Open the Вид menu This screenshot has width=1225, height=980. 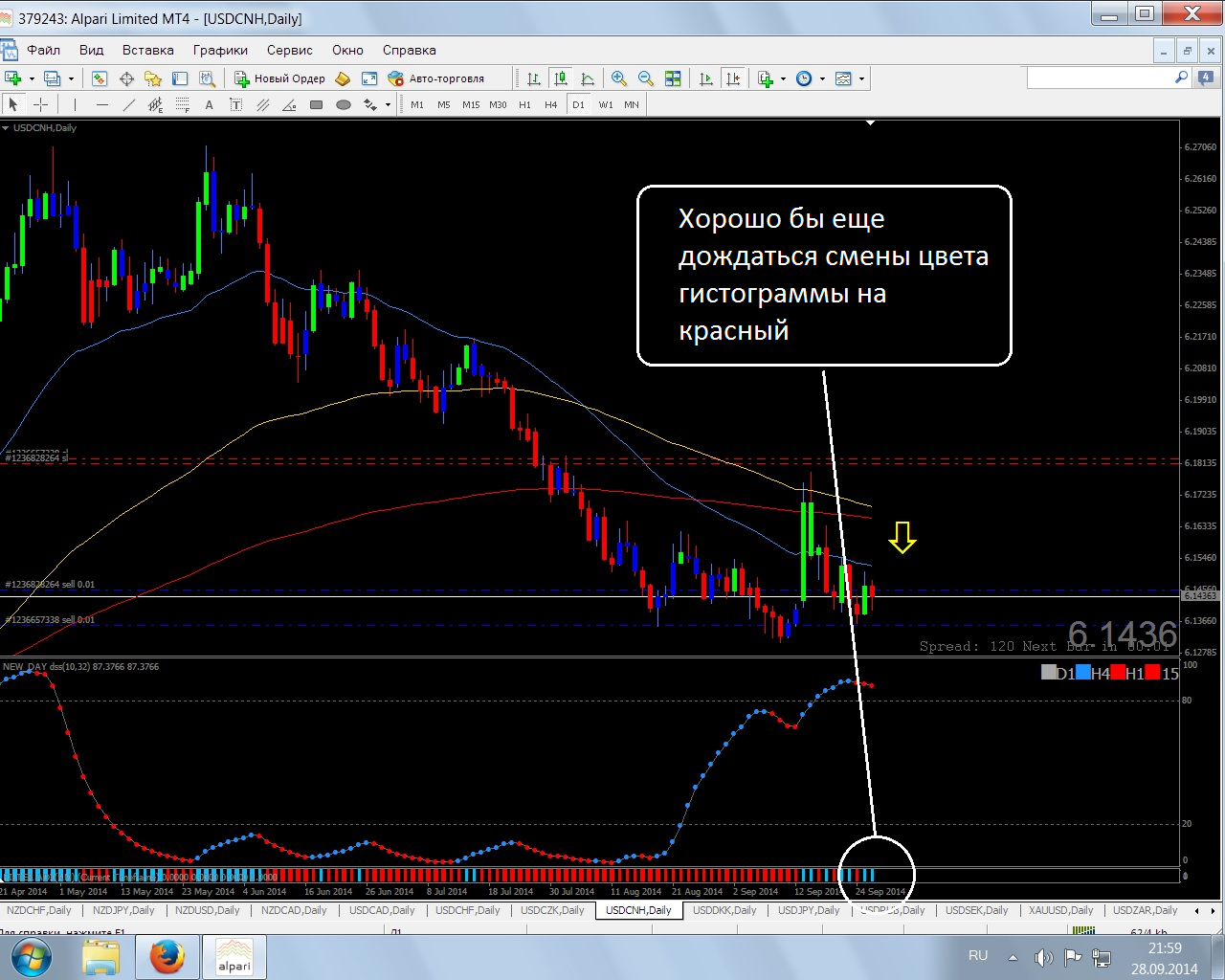(92, 50)
